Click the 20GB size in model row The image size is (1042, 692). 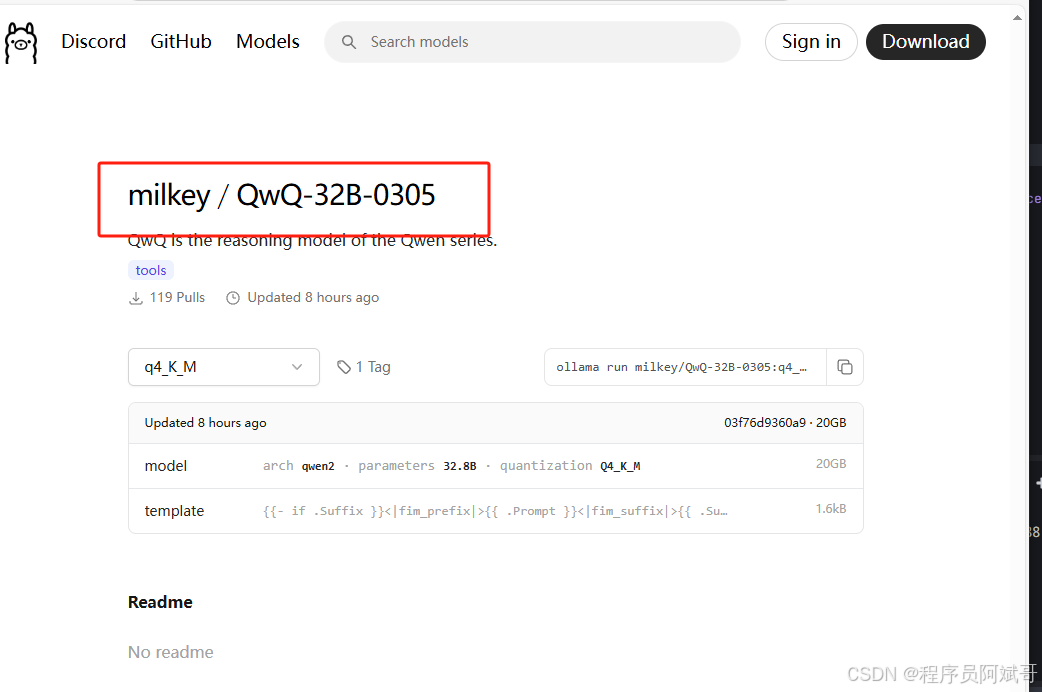(x=831, y=464)
